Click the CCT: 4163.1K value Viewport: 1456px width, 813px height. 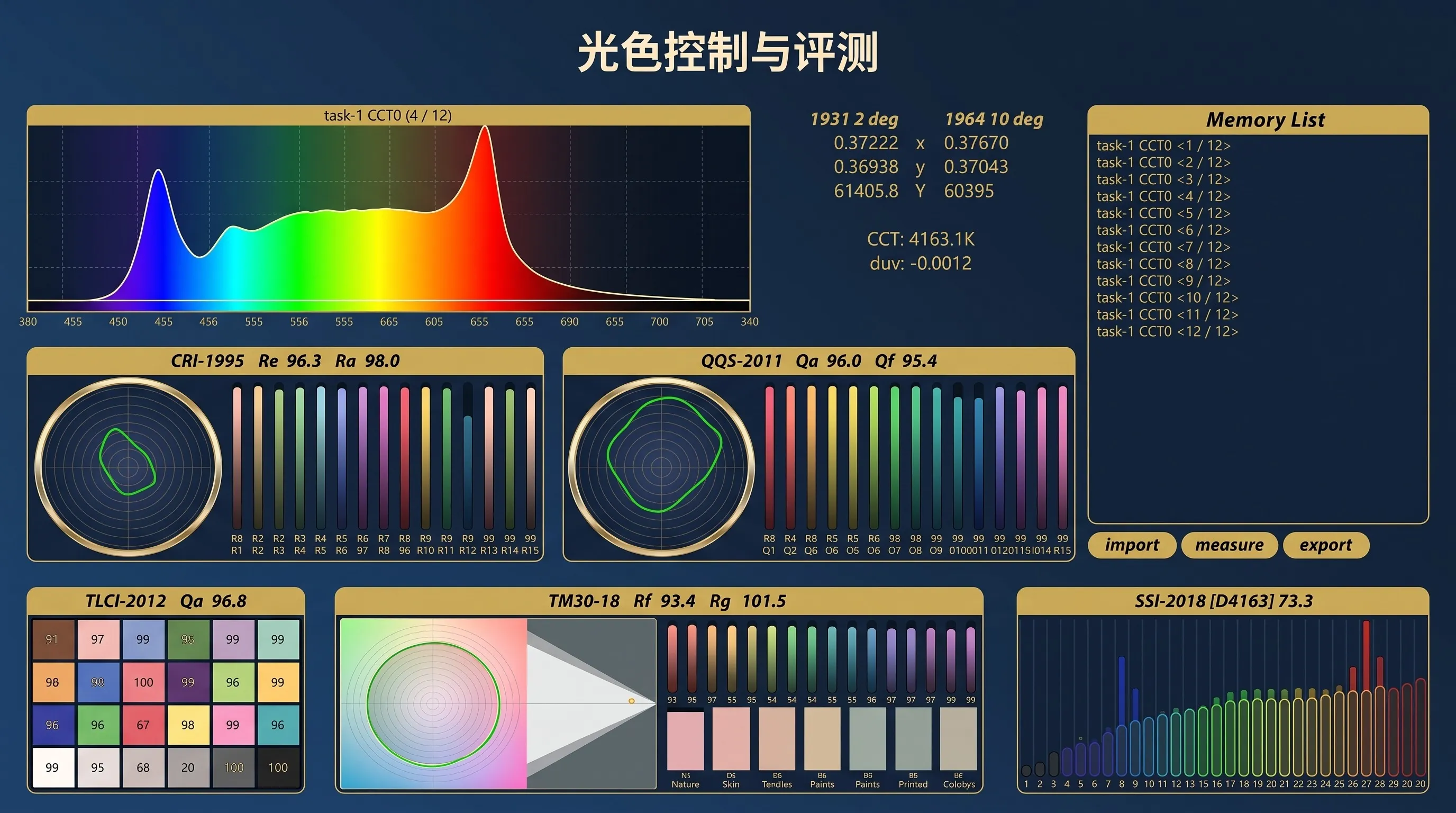(x=921, y=239)
